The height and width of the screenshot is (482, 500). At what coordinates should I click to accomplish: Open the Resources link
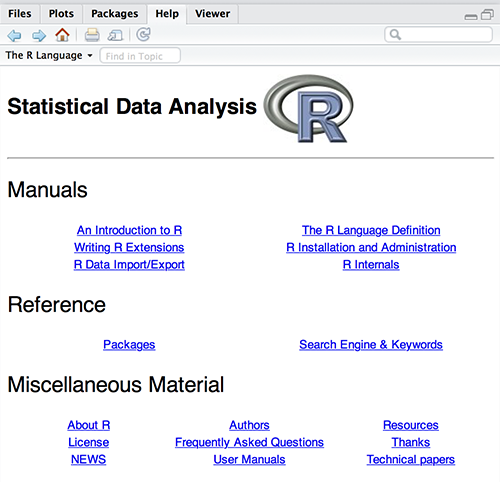click(x=411, y=425)
